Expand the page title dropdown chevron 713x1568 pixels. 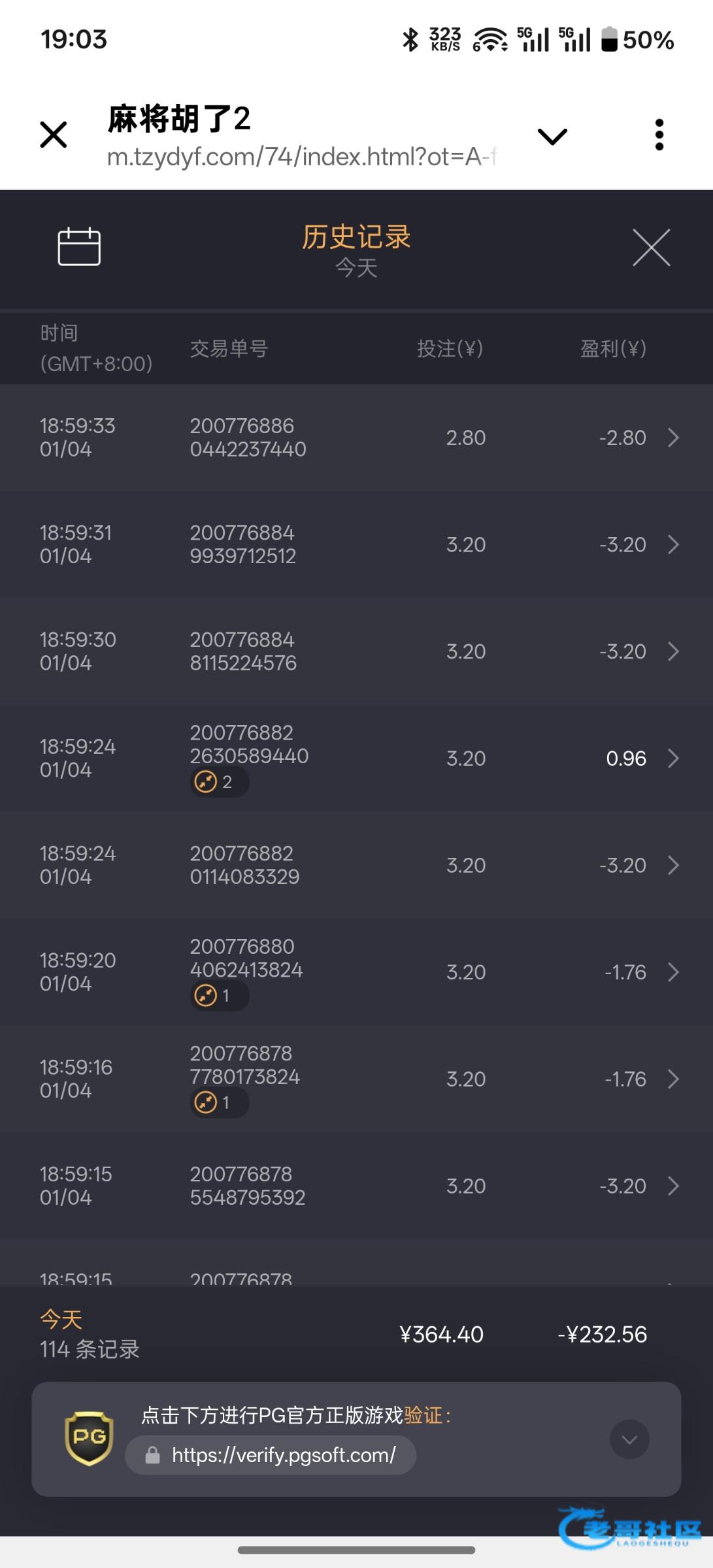(552, 136)
